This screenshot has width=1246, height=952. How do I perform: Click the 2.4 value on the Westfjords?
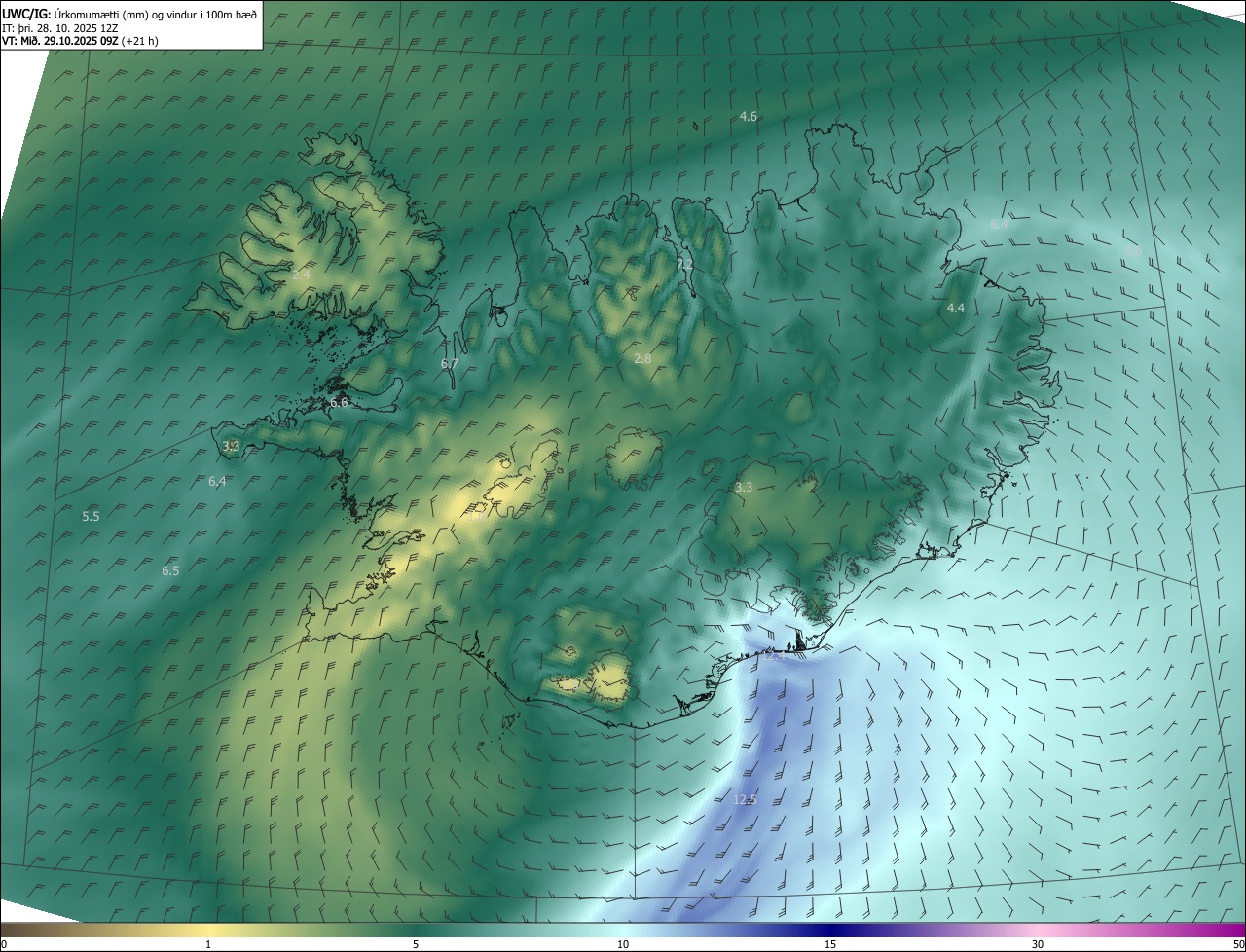301,275
